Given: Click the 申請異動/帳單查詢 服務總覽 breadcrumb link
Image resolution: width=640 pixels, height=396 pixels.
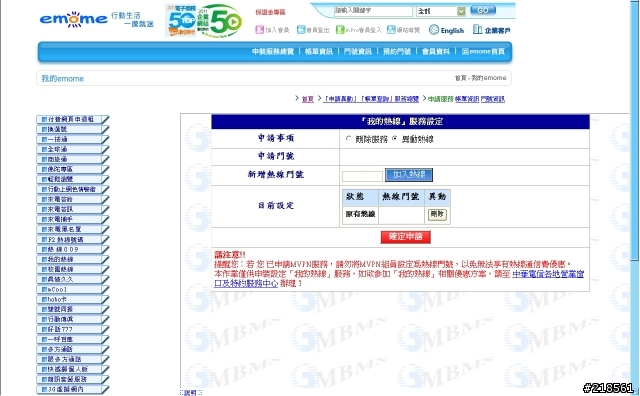Looking at the screenshot, I should (371, 99).
